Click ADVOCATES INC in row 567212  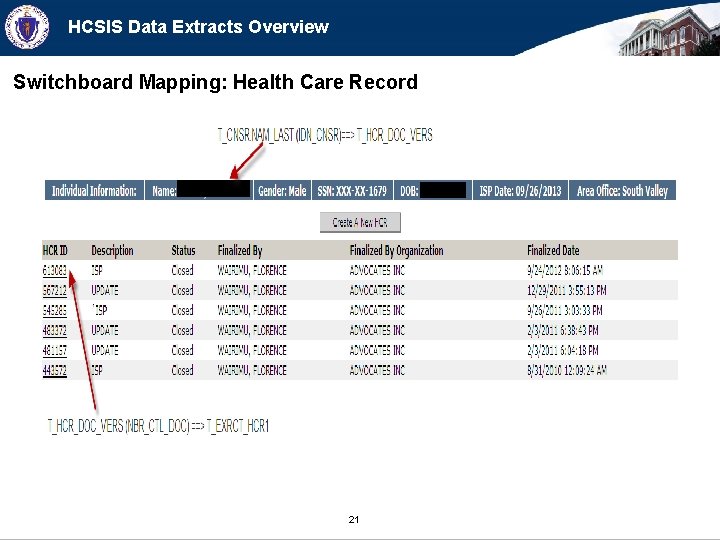pyautogui.click(x=377, y=291)
